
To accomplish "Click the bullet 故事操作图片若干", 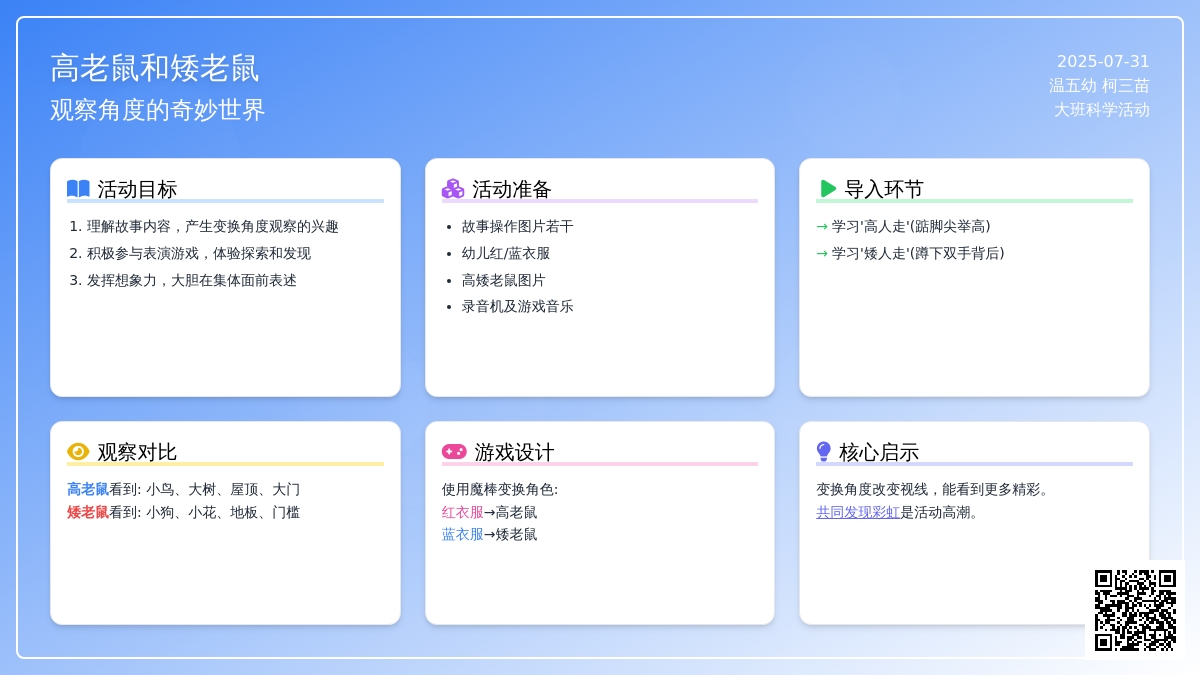I will pyautogui.click(x=518, y=226).
